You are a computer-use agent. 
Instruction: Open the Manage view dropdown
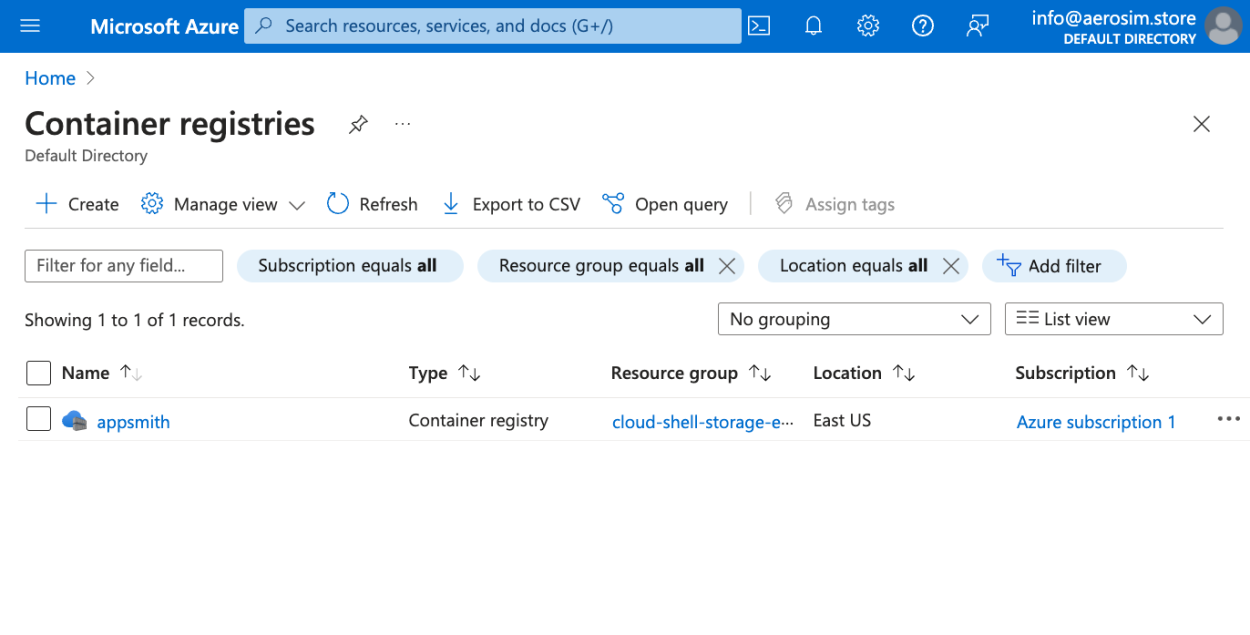pos(222,203)
